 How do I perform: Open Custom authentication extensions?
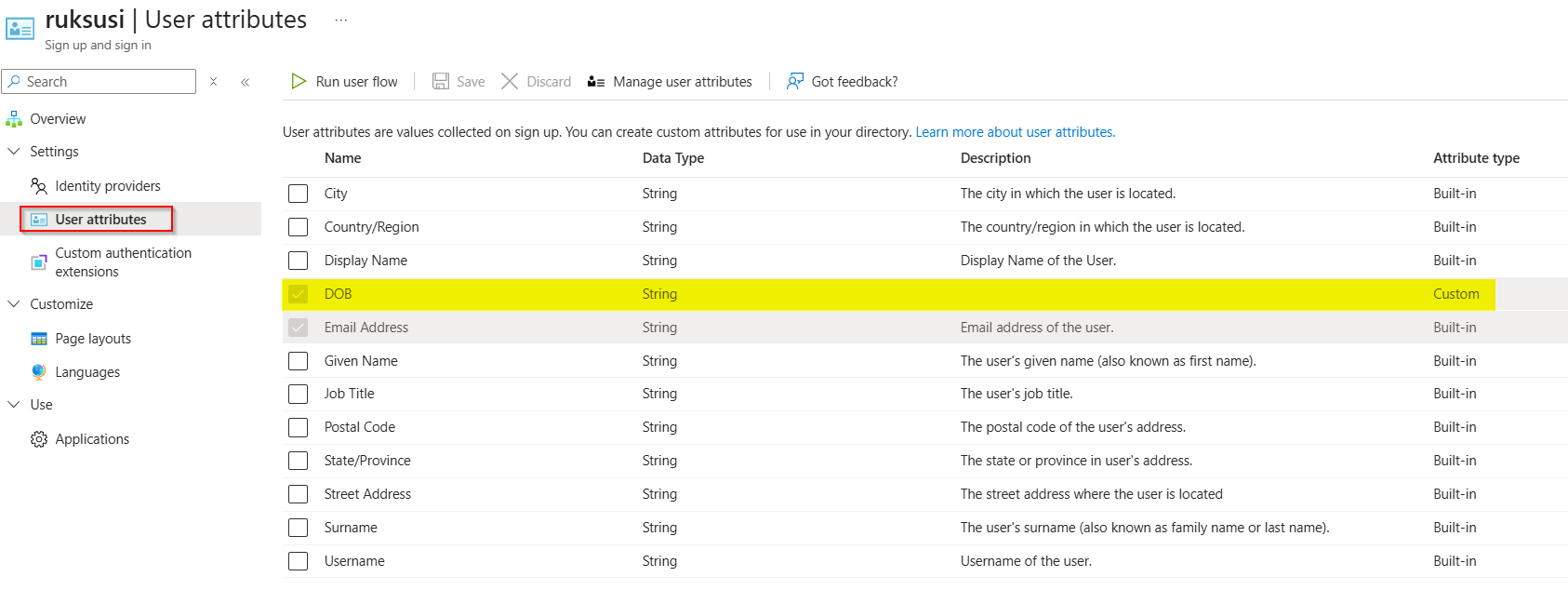click(x=123, y=262)
